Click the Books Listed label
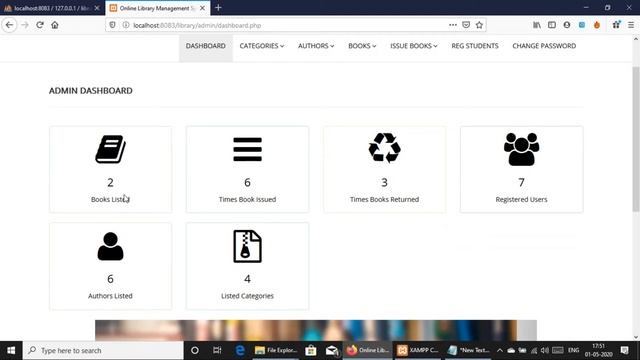The image size is (640, 360). click(110, 199)
